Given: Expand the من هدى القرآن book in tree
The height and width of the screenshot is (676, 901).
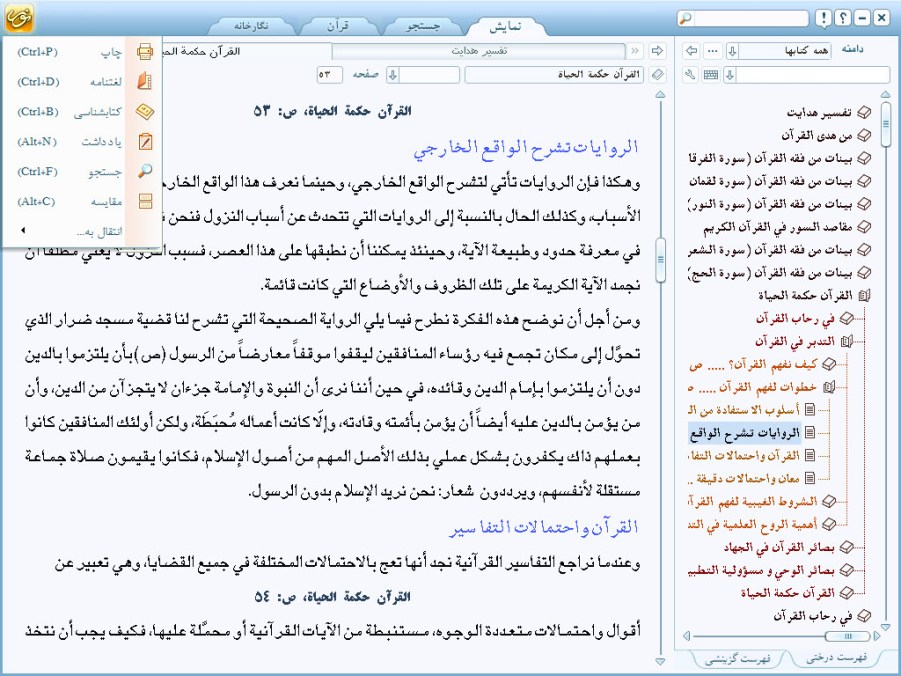Looking at the screenshot, I should point(864,135).
